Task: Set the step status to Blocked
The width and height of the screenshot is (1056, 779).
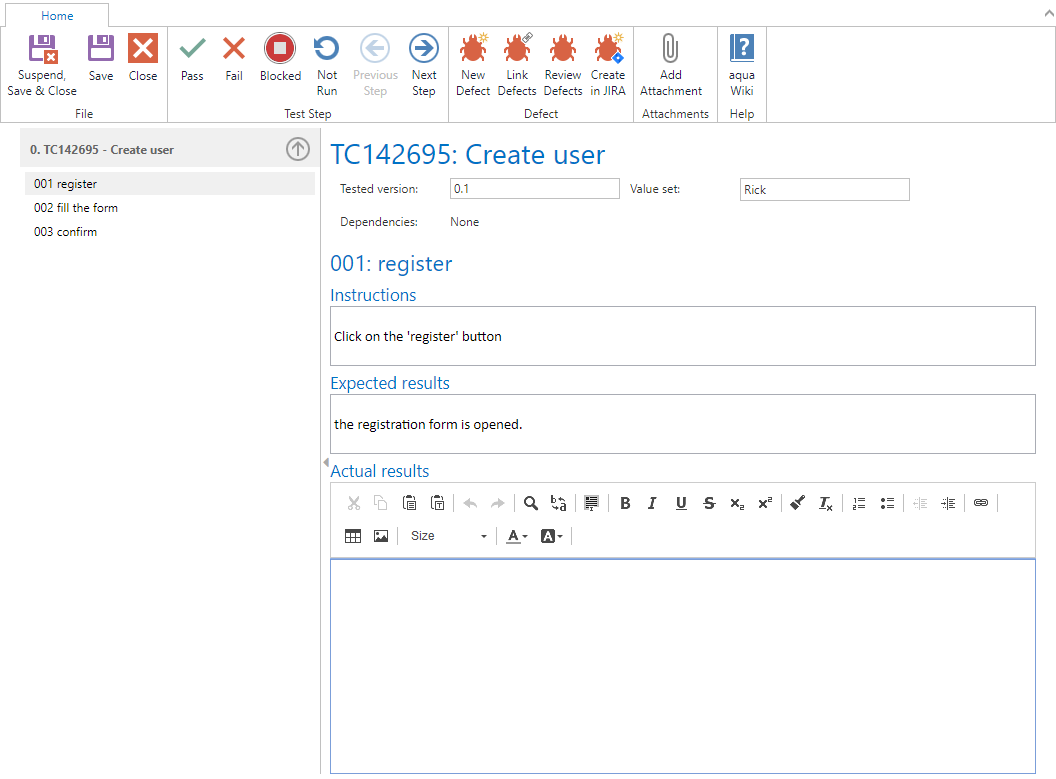Action: pos(280,58)
